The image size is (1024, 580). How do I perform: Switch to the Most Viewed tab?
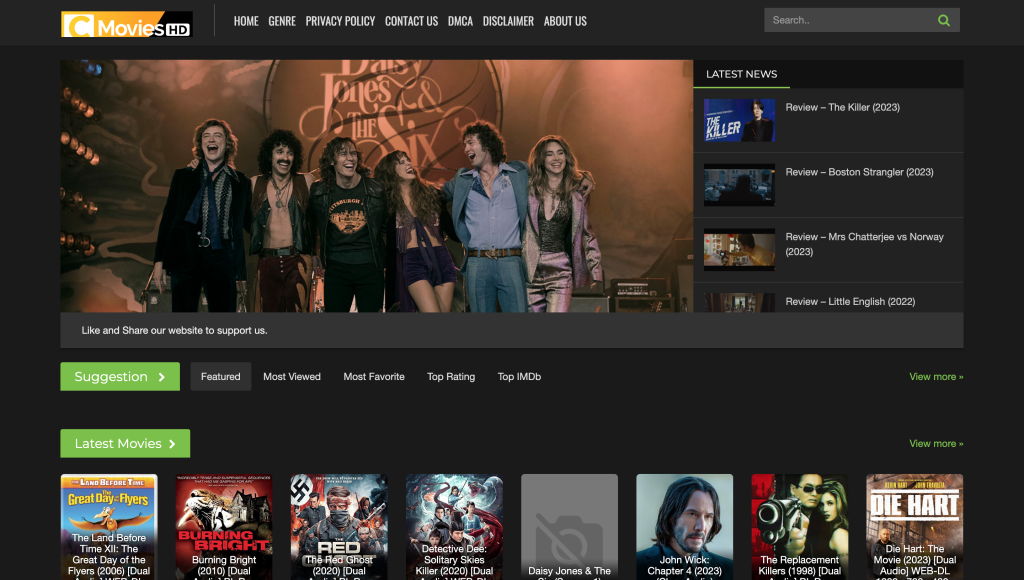[292, 377]
